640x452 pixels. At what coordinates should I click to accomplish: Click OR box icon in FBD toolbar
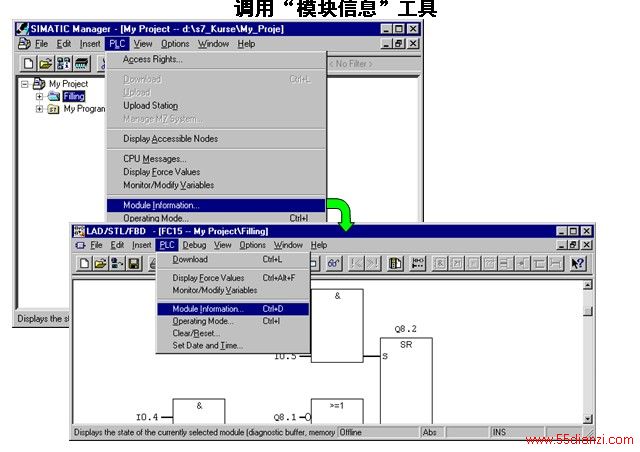click(x=456, y=263)
